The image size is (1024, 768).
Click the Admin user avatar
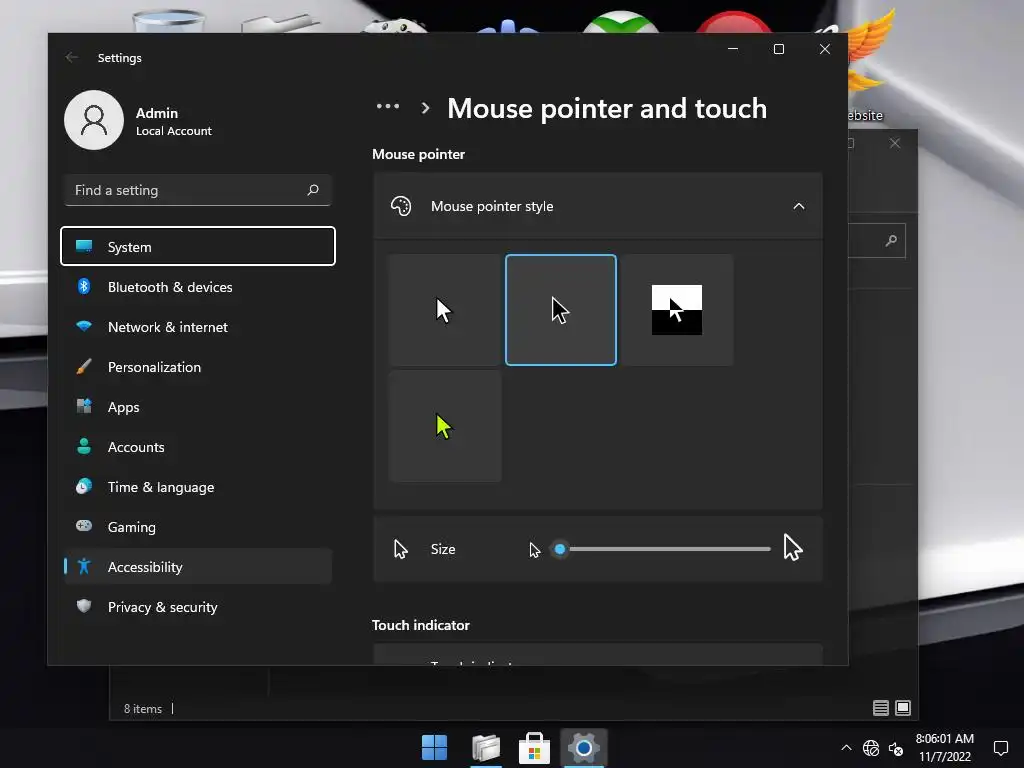(x=94, y=120)
